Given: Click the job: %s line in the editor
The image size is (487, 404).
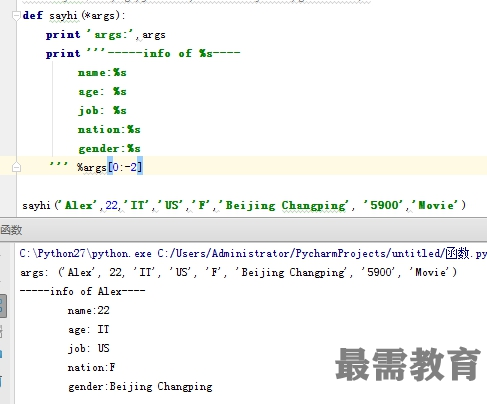Looking at the screenshot, I should (x=102, y=110).
